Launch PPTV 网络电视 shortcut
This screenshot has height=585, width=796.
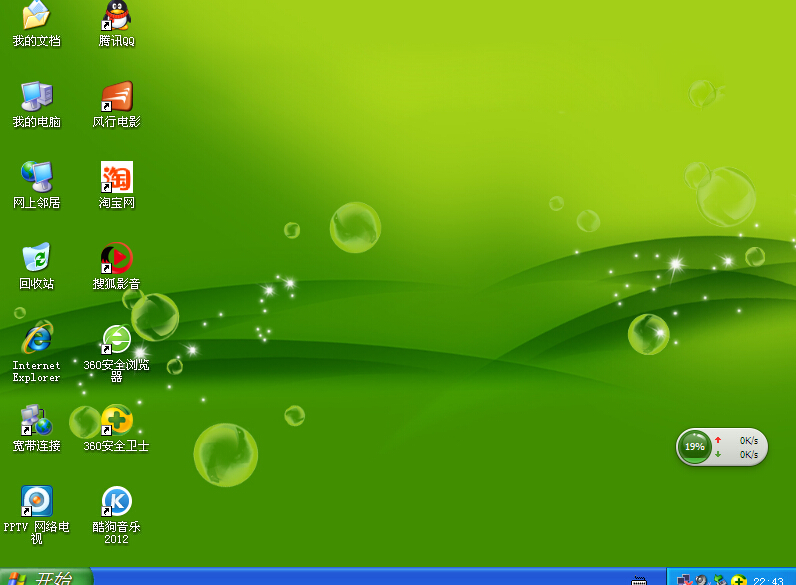(36, 501)
